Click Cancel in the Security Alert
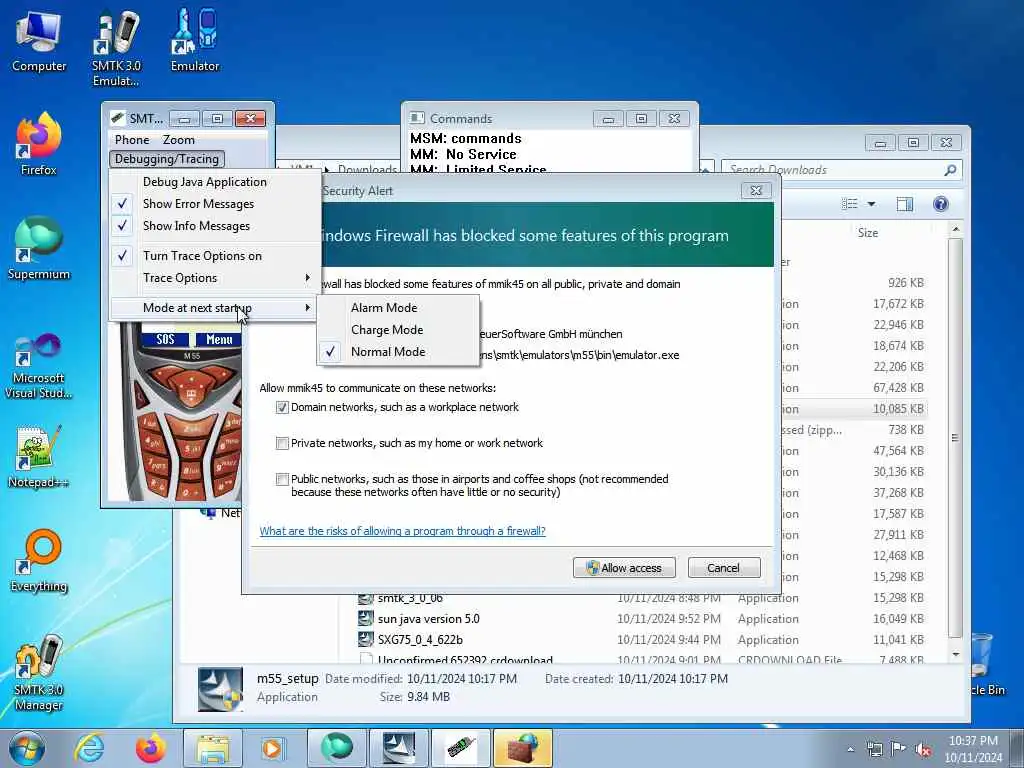The height and width of the screenshot is (768, 1024). click(724, 568)
